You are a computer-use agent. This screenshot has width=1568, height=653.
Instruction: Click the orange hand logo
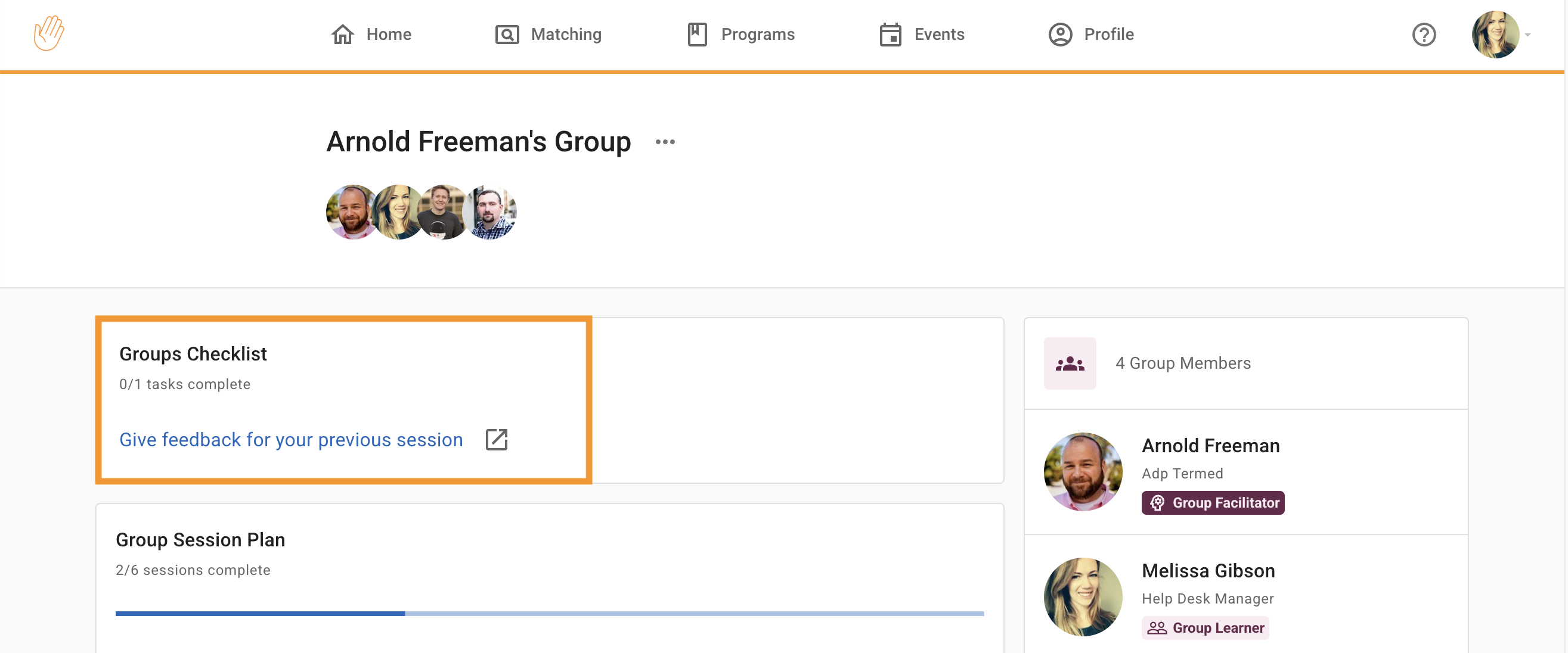[49, 33]
